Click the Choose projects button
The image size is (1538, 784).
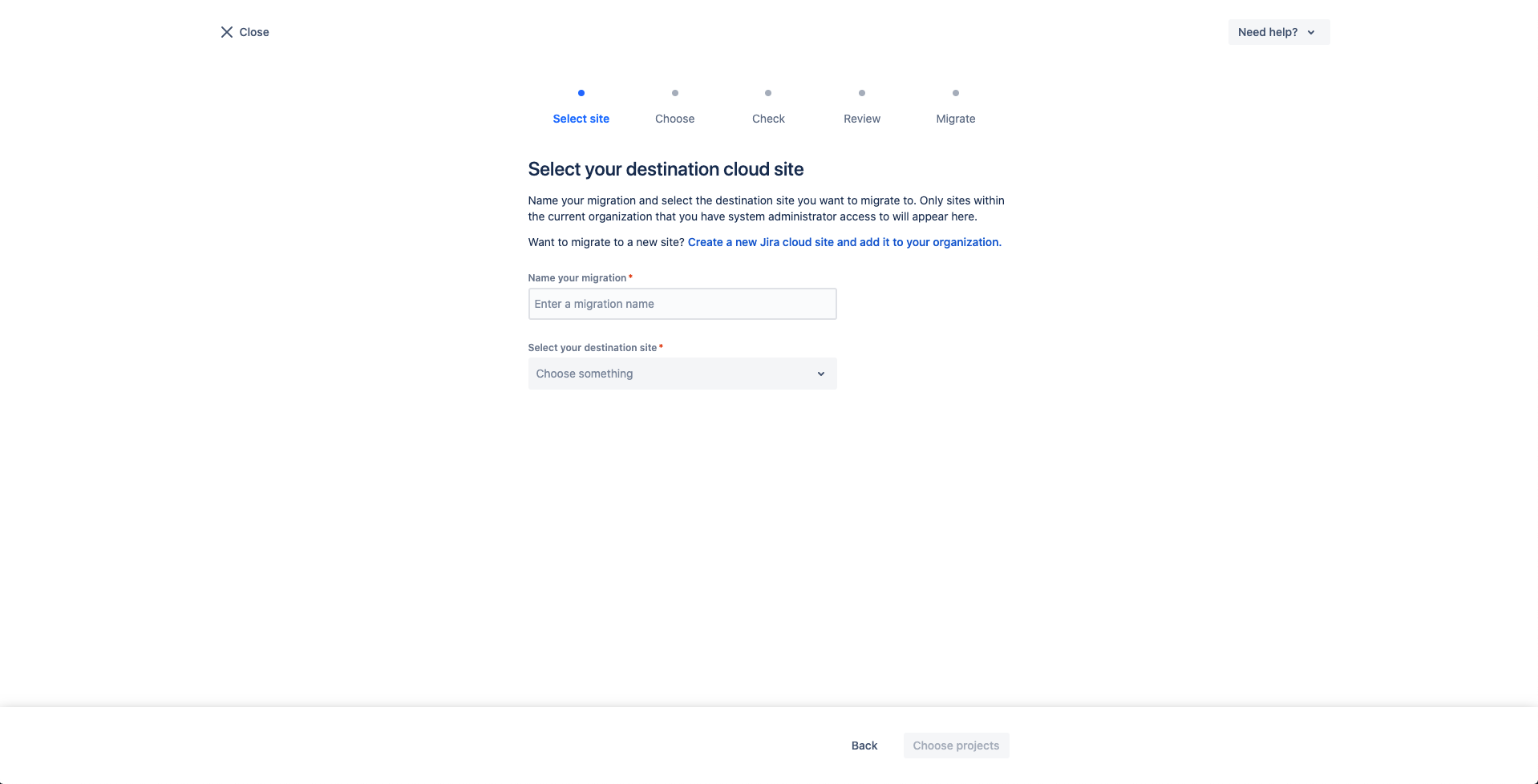[956, 746]
